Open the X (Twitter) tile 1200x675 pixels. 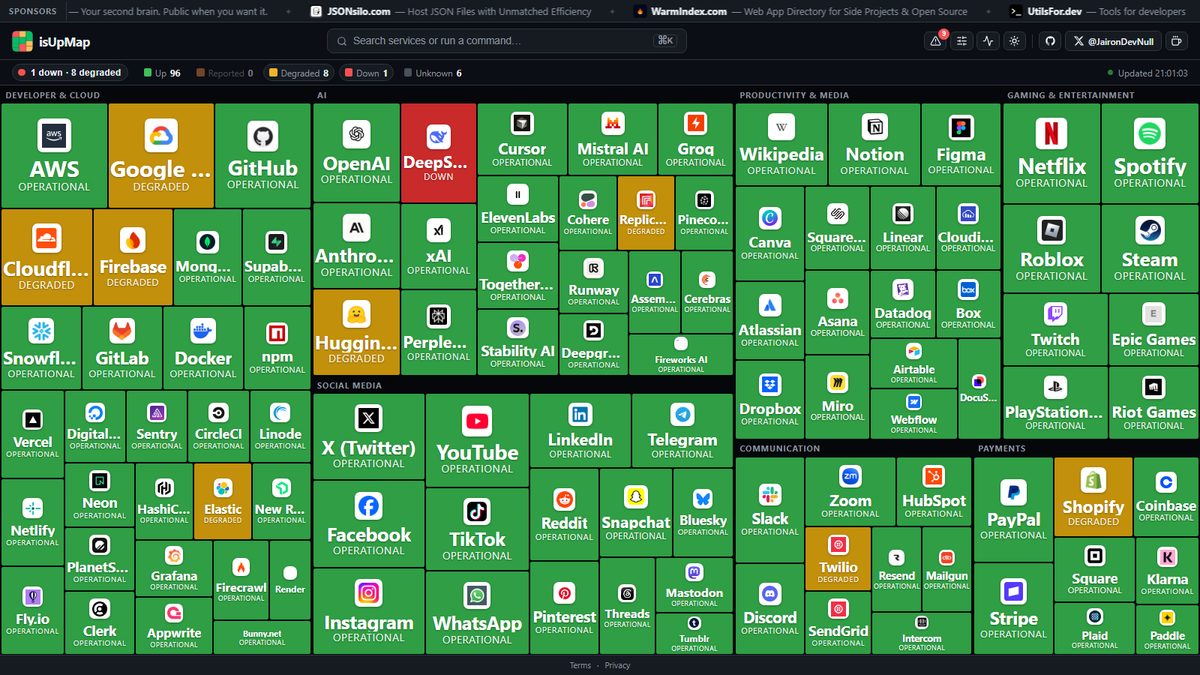369,436
